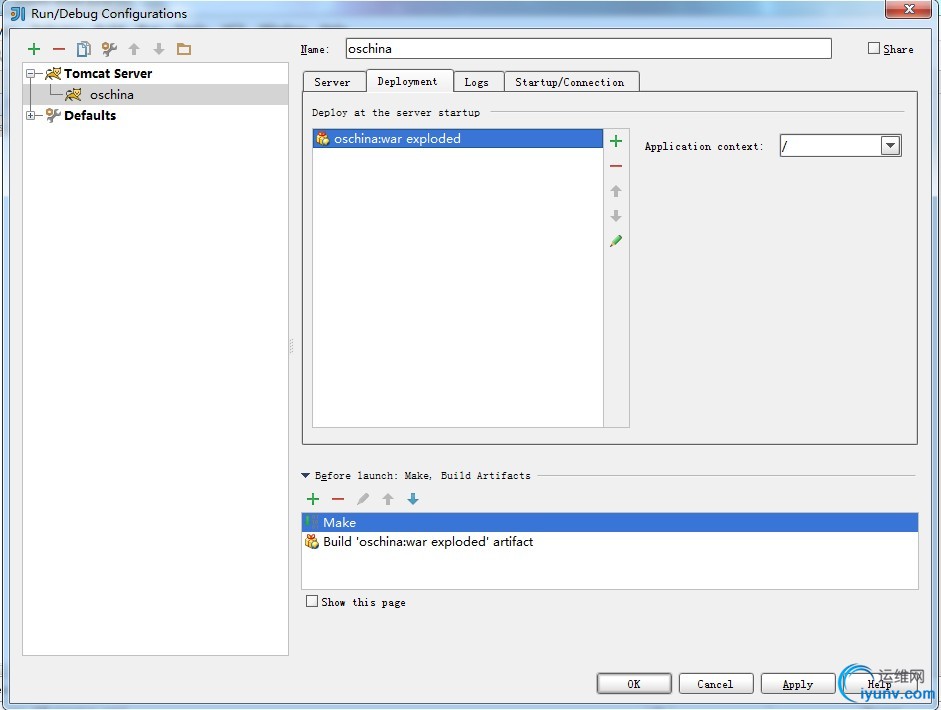Remove selected before launch task

click(x=338, y=499)
